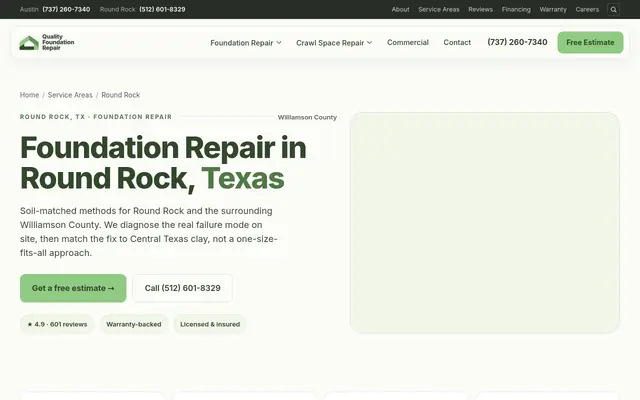Open the Commercial menu item
The width and height of the screenshot is (640, 400).
(408, 42)
